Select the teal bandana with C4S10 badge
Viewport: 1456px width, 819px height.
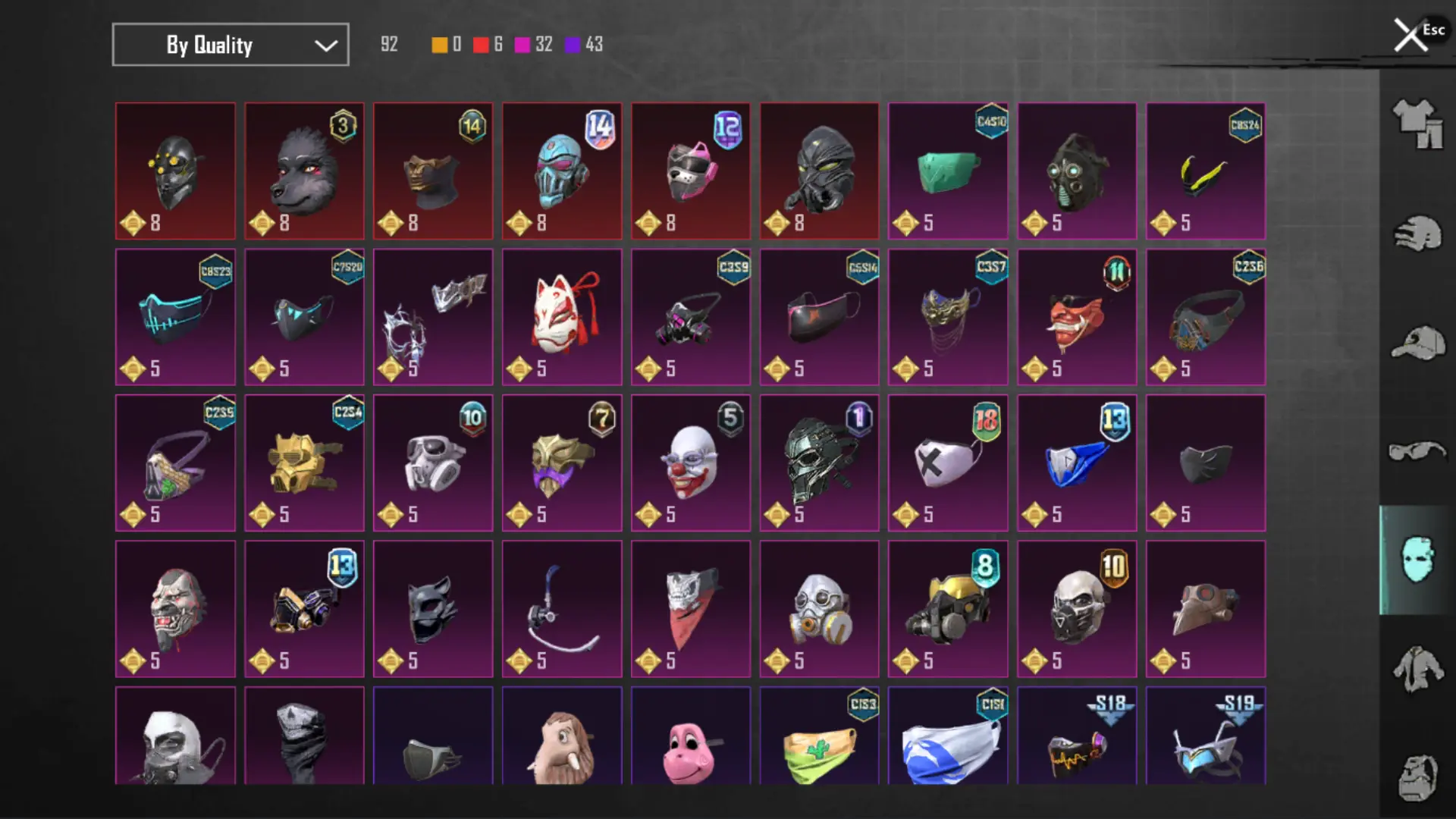click(x=948, y=171)
